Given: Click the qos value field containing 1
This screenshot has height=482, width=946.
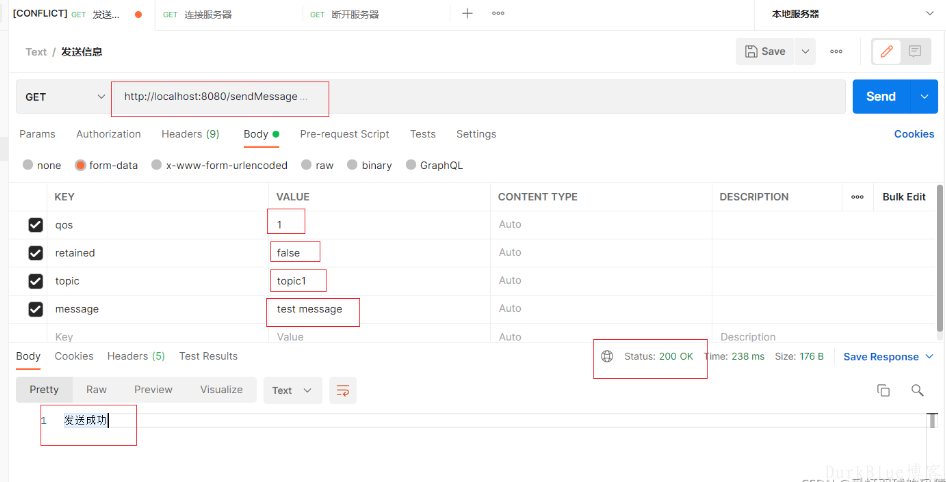Looking at the screenshot, I should [379, 225].
